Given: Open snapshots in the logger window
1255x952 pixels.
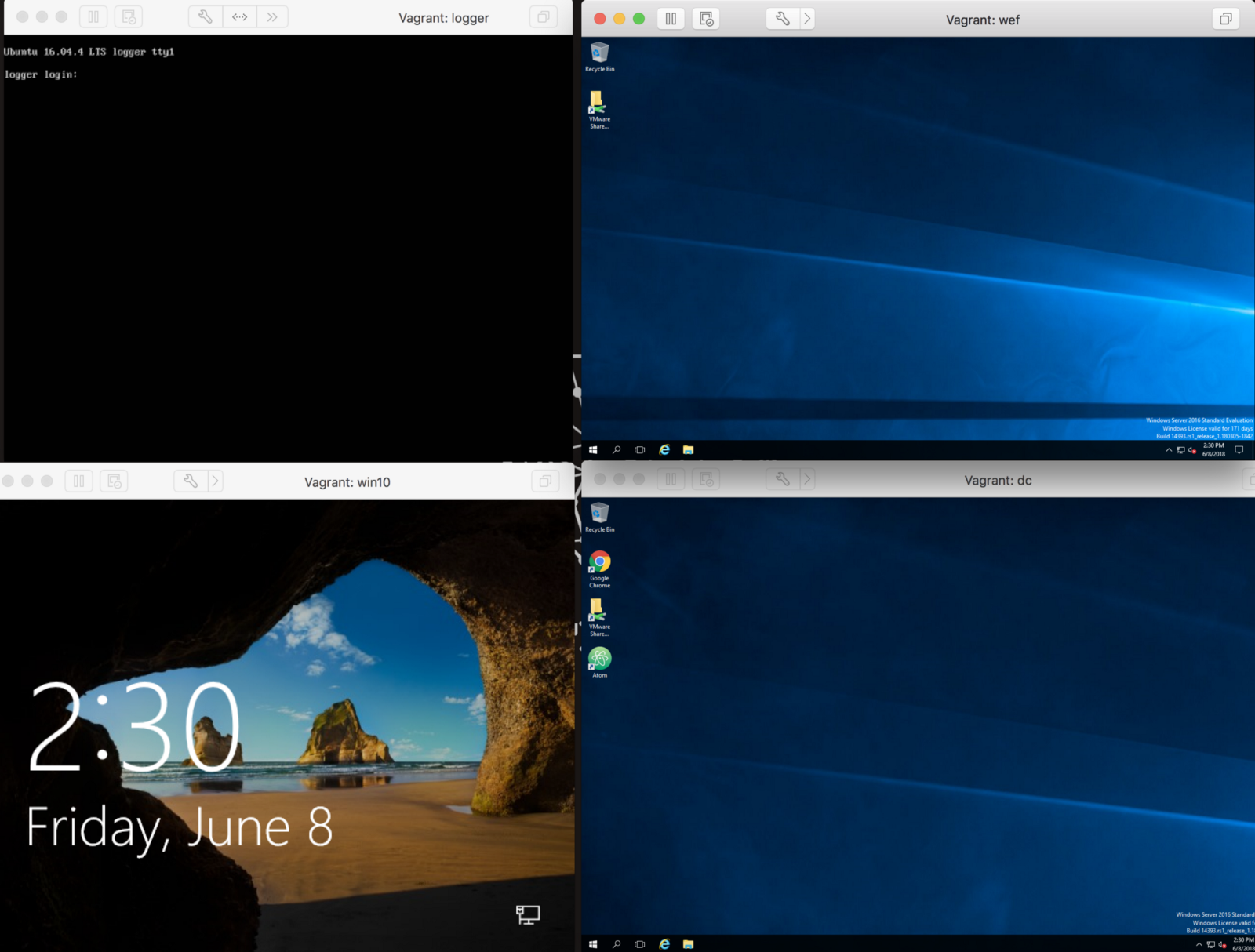Looking at the screenshot, I should click(129, 16).
